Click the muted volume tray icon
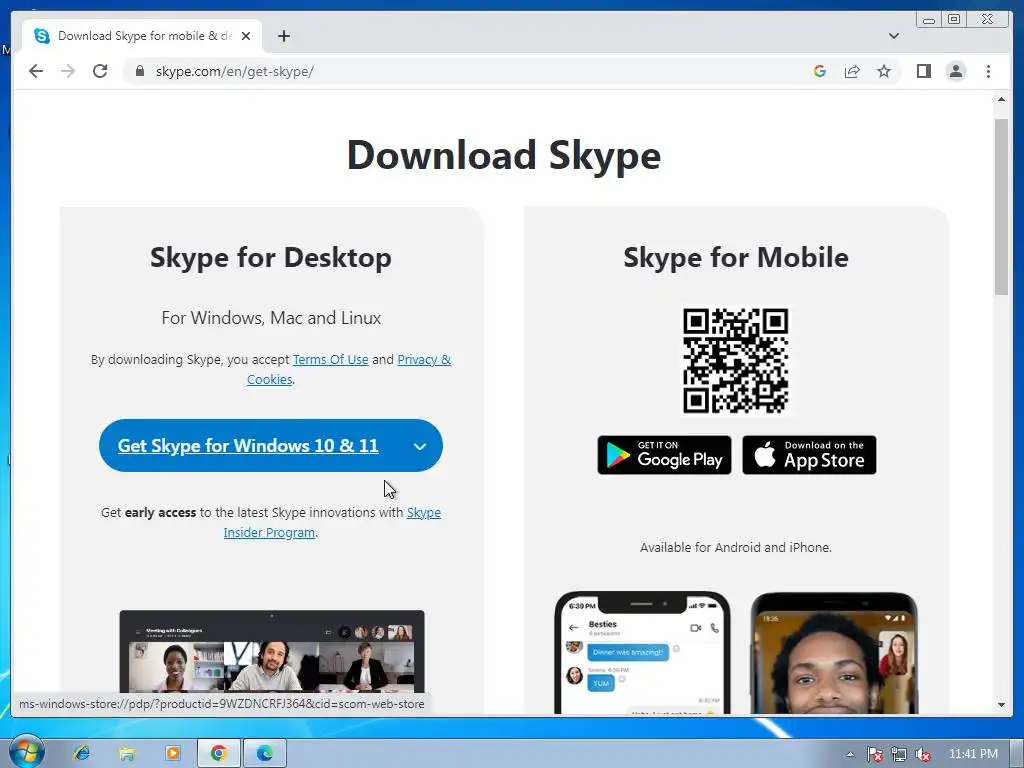This screenshot has height=768, width=1024. coord(923,754)
